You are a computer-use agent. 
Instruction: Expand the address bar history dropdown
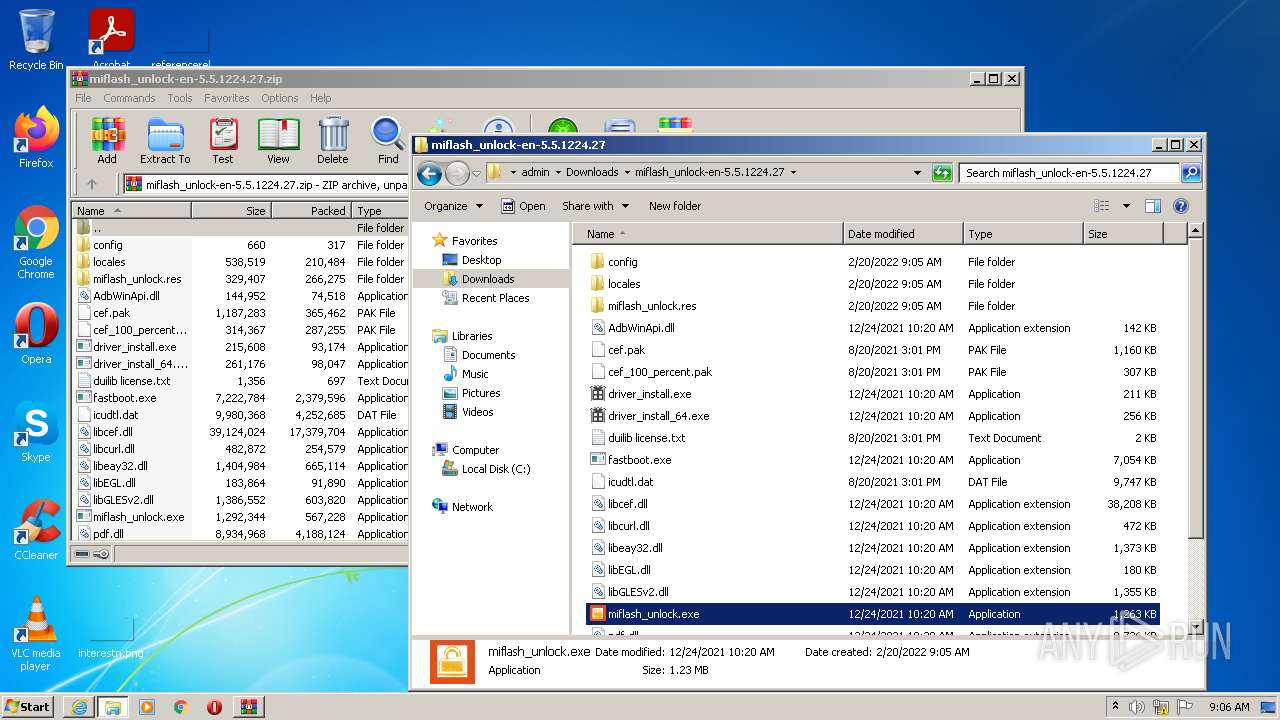[917, 173]
